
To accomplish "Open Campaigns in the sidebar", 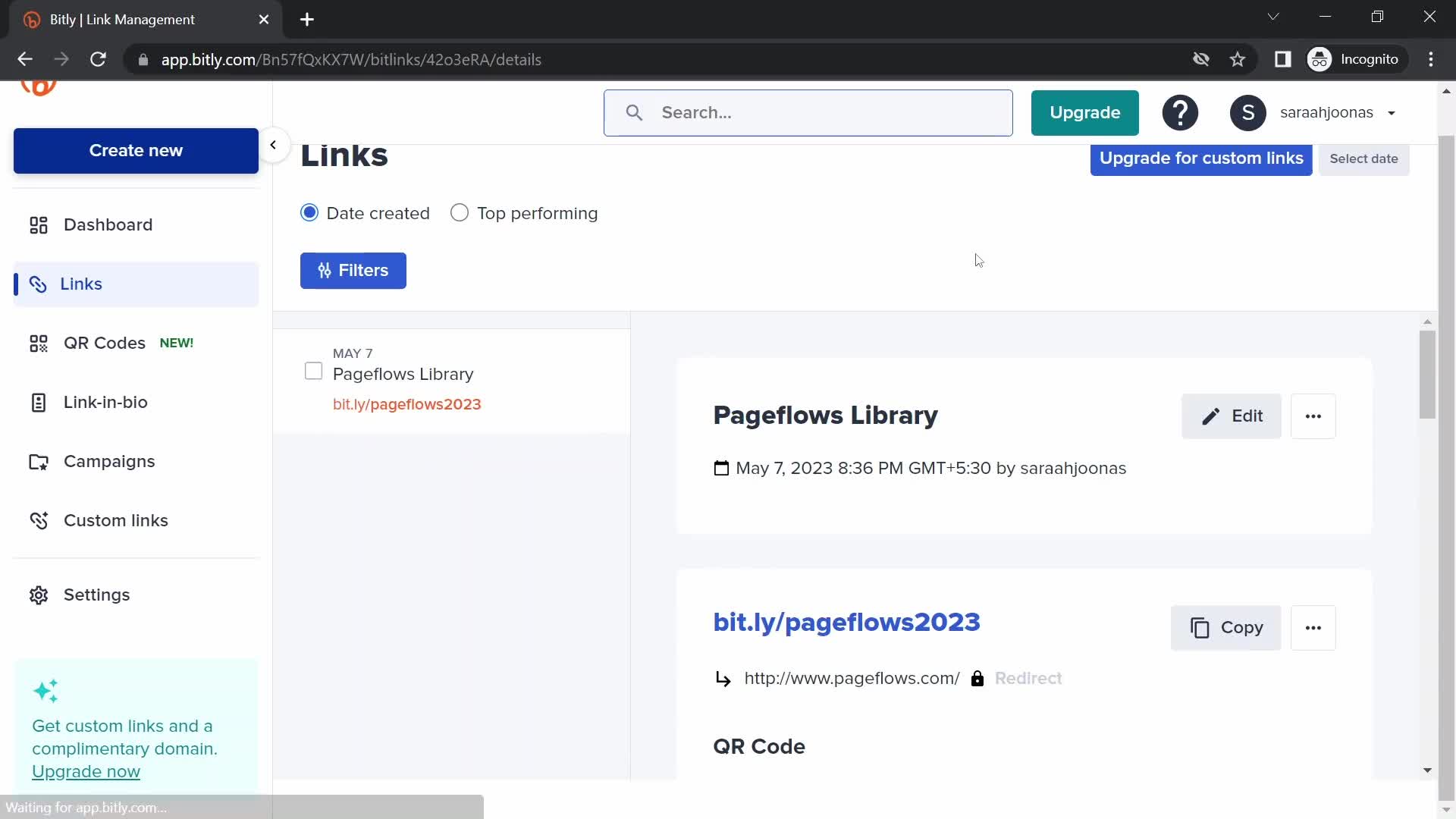I will 109,461.
